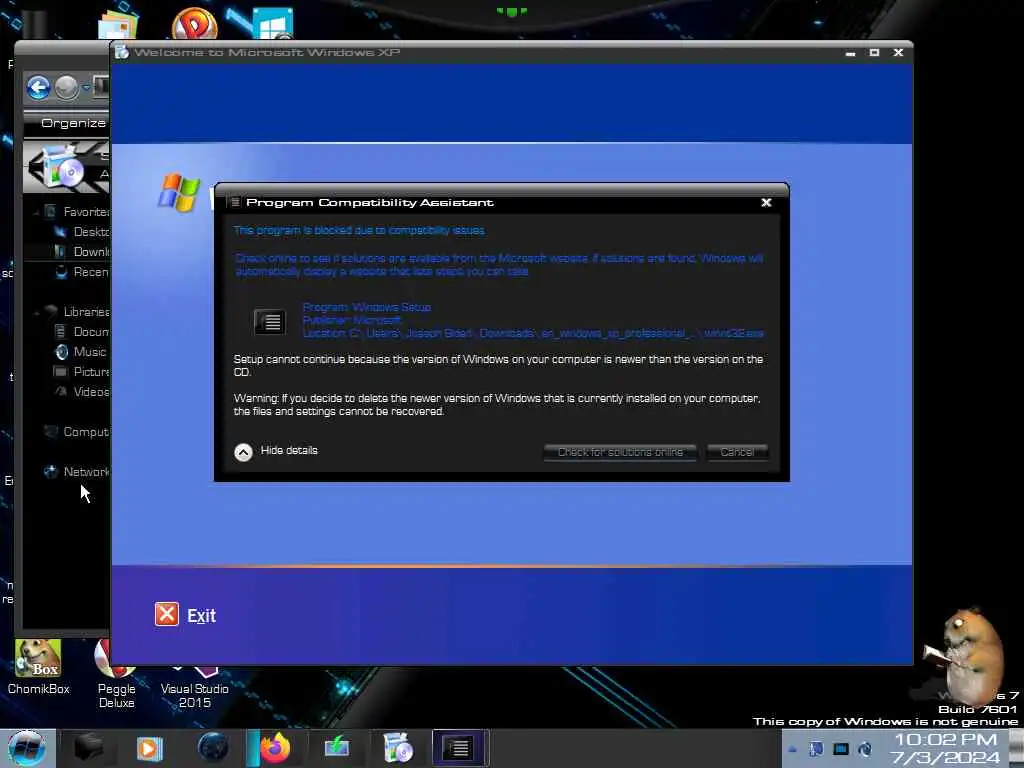Open the green arrow taskbar icon
Viewport: 1024px width, 768px height.
336,748
